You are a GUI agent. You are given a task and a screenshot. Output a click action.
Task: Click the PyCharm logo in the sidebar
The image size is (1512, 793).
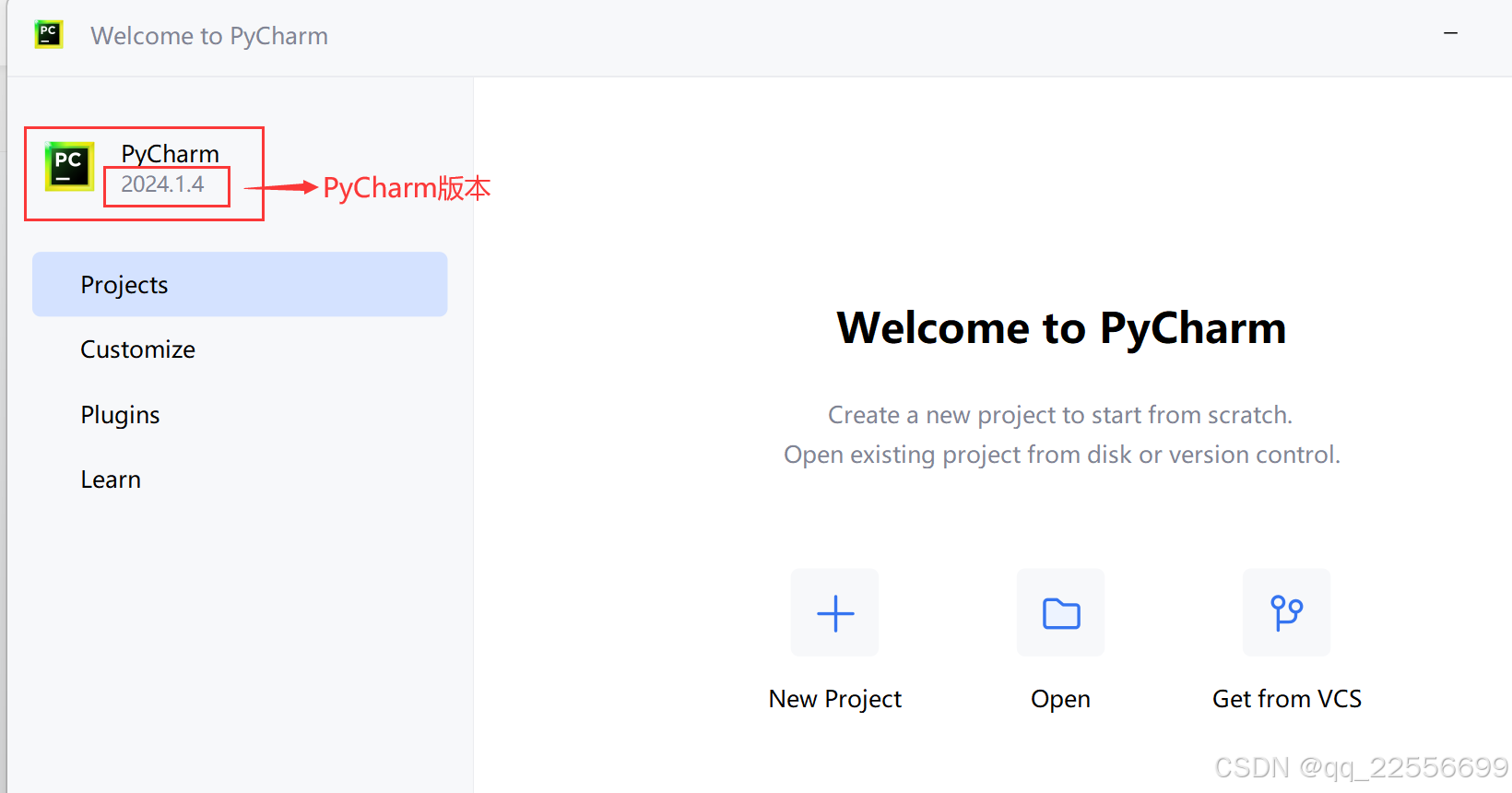(70, 166)
